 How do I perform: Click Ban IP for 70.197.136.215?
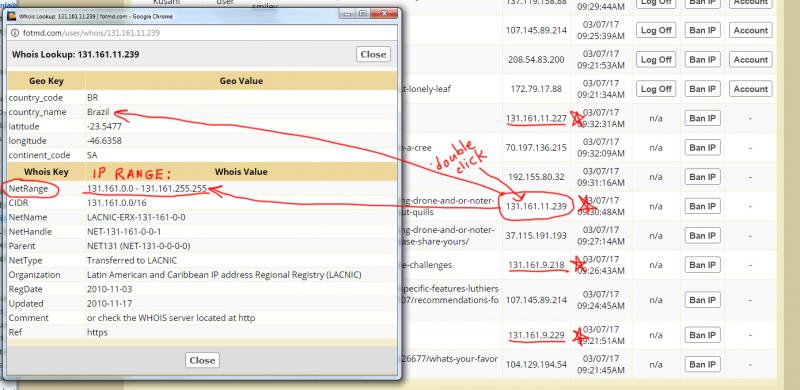702,148
